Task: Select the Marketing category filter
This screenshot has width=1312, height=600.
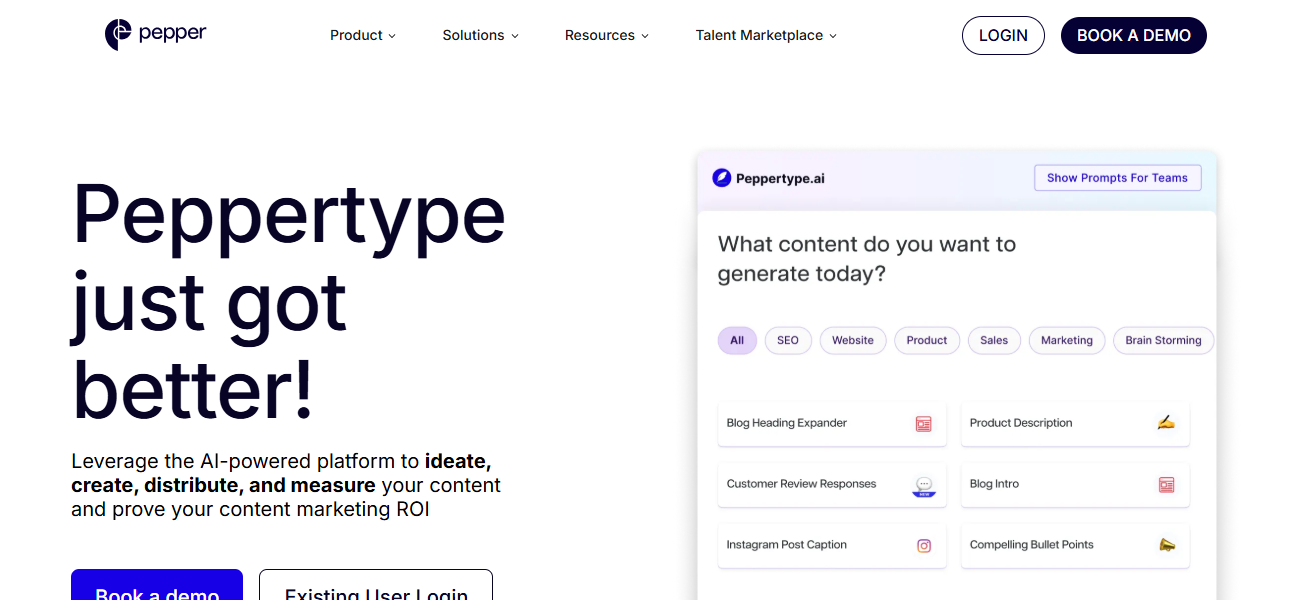Action: coord(1067,340)
